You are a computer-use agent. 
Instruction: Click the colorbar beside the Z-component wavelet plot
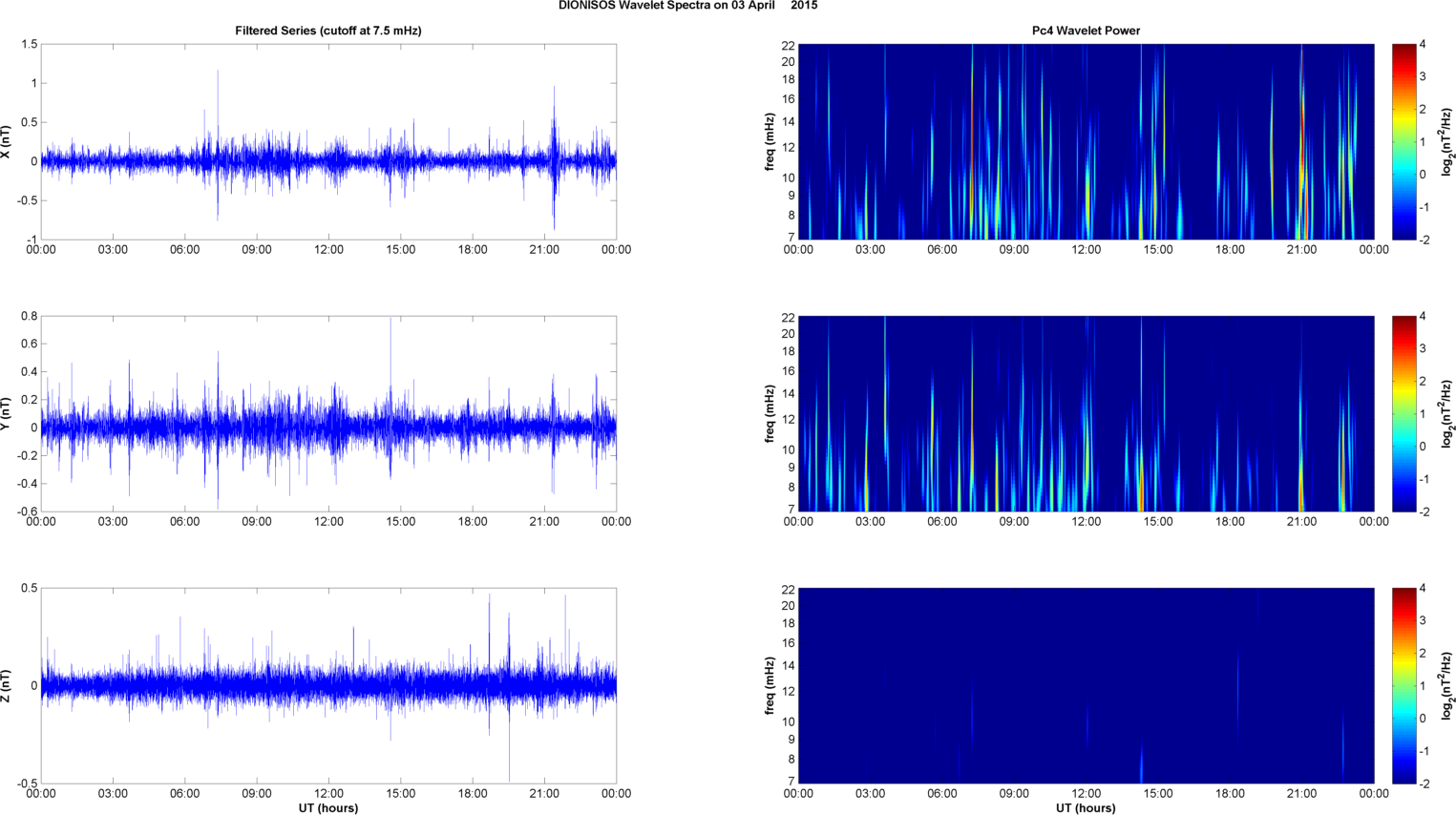click(1404, 685)
